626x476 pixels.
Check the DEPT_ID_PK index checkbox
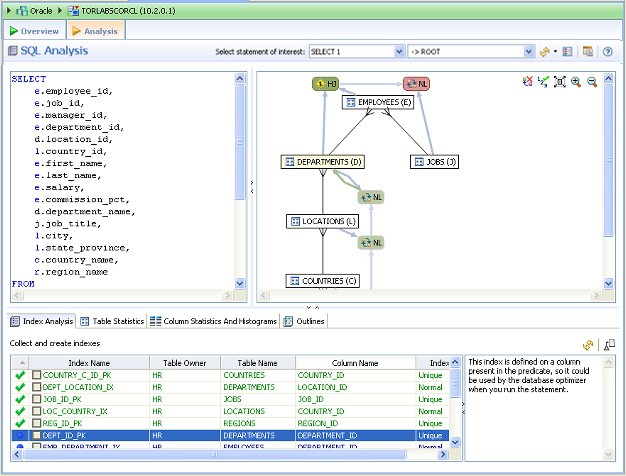pos(37,435)
